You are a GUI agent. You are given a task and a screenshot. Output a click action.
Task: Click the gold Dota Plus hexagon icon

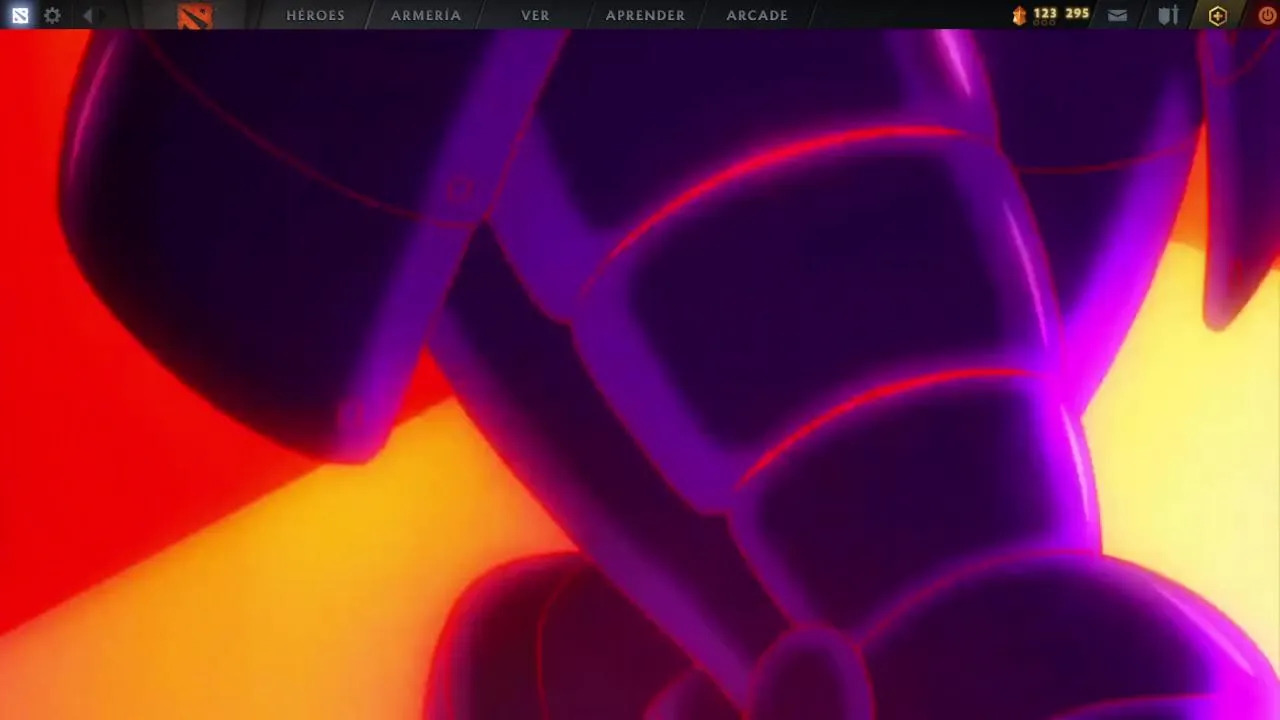1217,15
